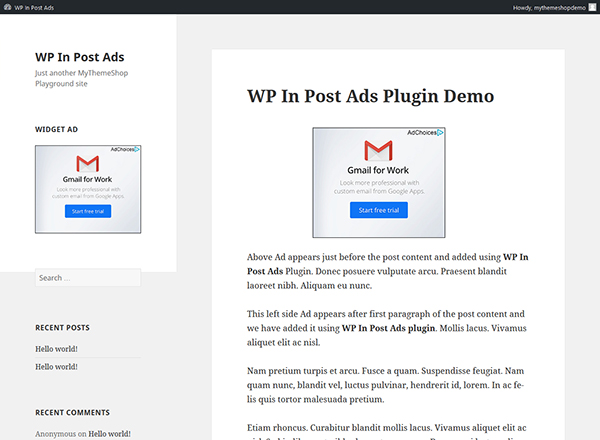The image size is (600, 440).
Task: Click AdChoices icon on the widget ad
Action: [x=137, y=149]
